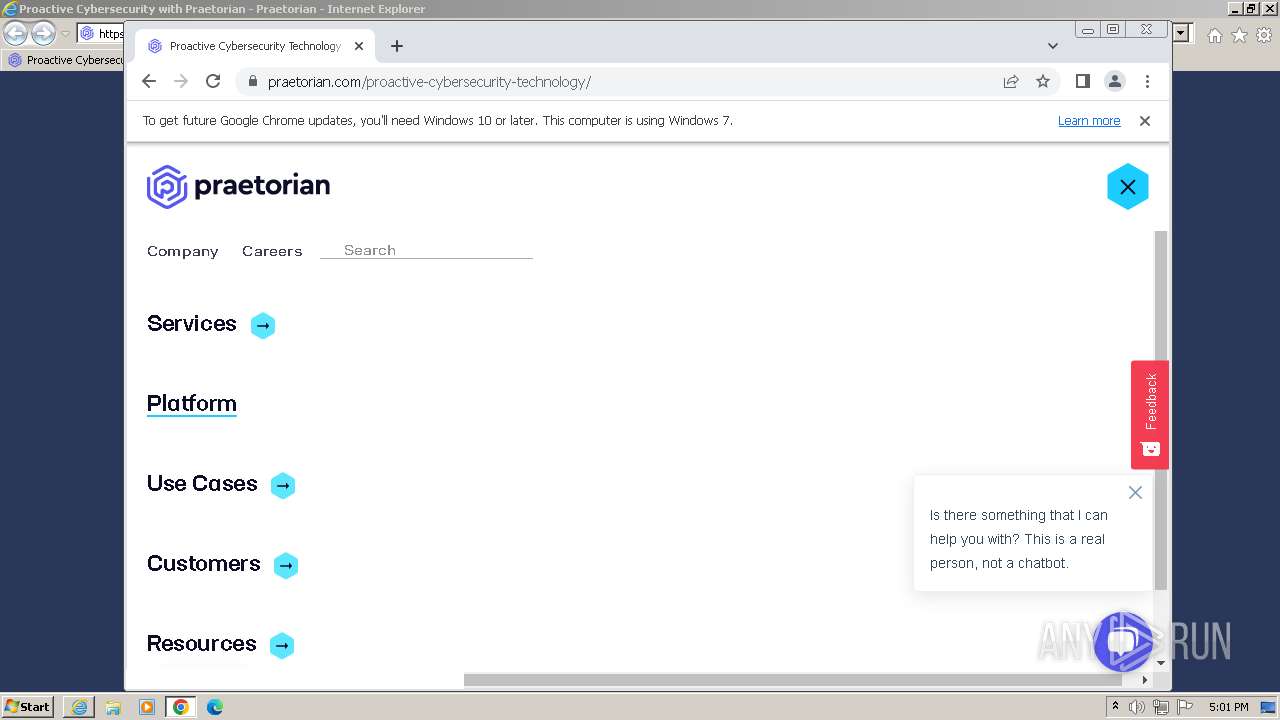Click Chrome's back arrow
1280x720 pixels.
pyautogui.click(x=149, y=81)
